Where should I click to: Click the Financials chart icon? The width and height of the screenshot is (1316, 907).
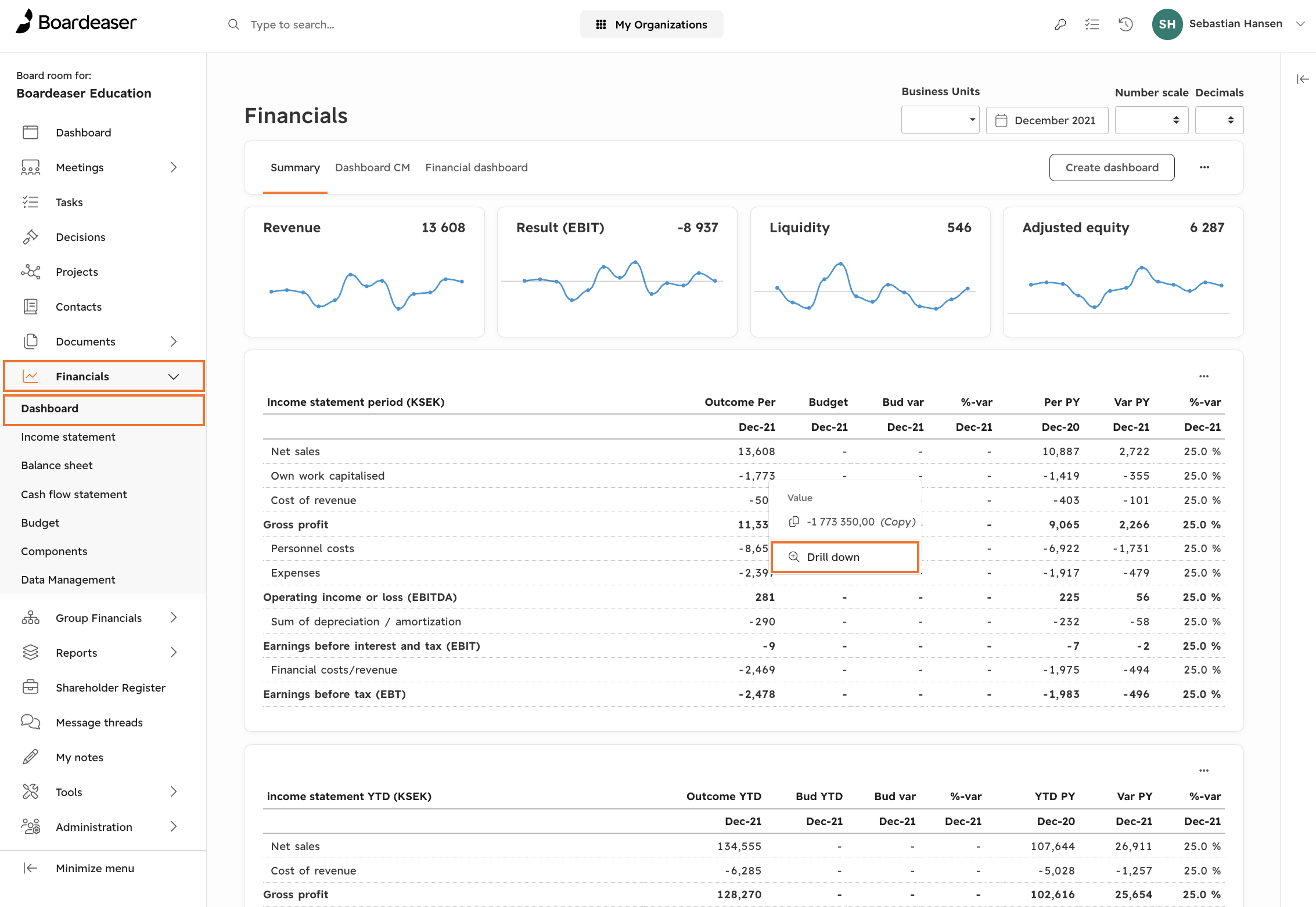tap(31, 376)
